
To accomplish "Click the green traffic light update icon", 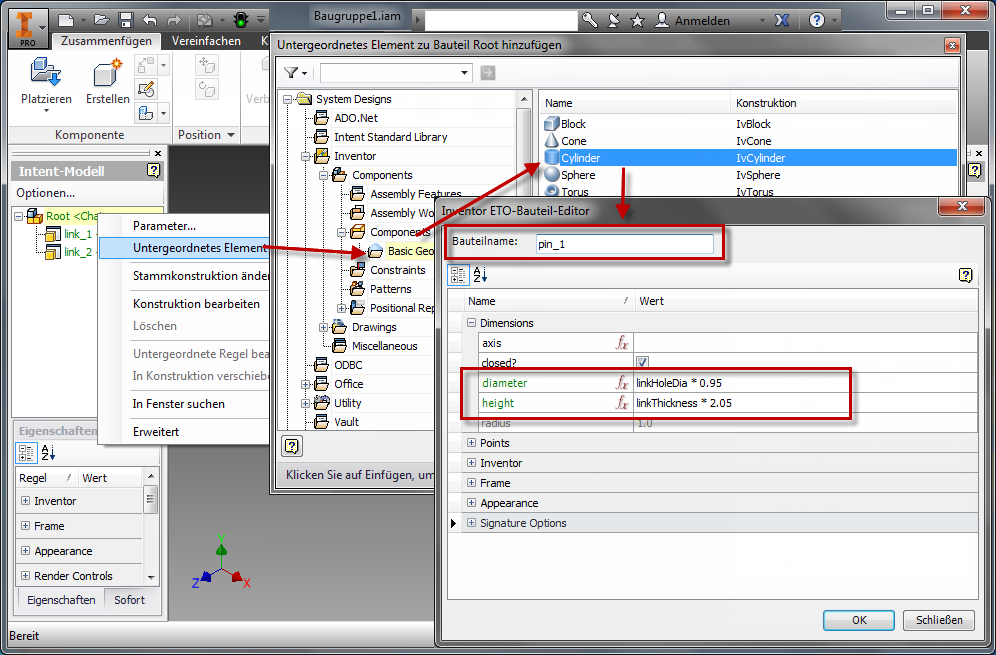I will click(x=241, y=20).
